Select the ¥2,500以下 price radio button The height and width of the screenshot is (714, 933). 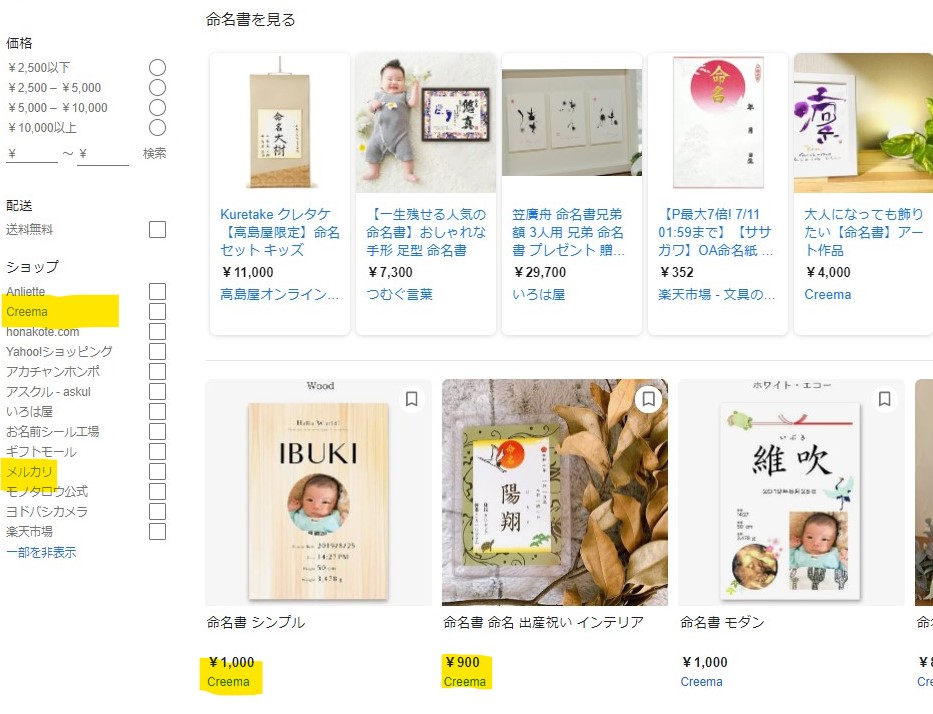157,67
